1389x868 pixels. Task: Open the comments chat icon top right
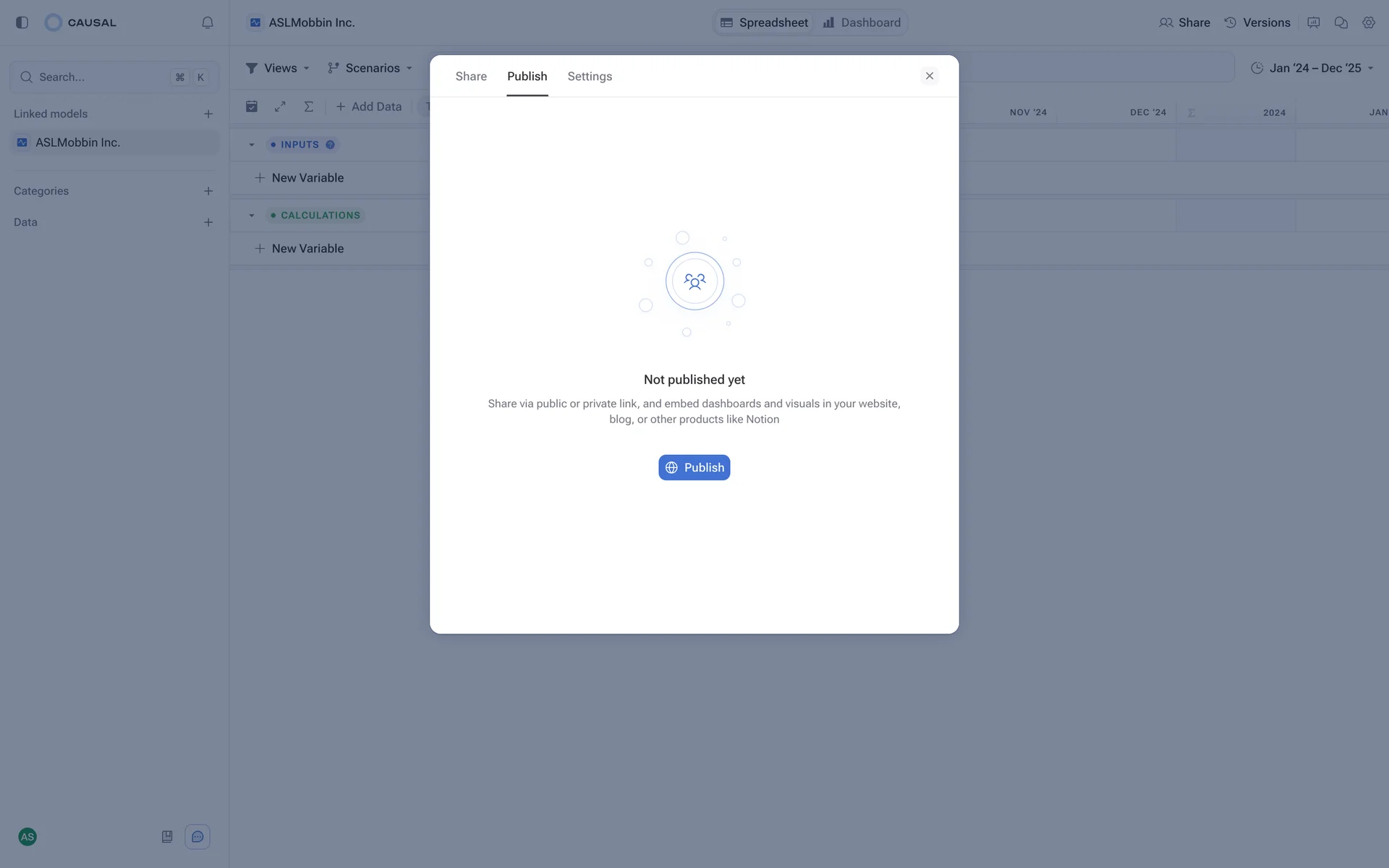click(x=1341, y=22)
